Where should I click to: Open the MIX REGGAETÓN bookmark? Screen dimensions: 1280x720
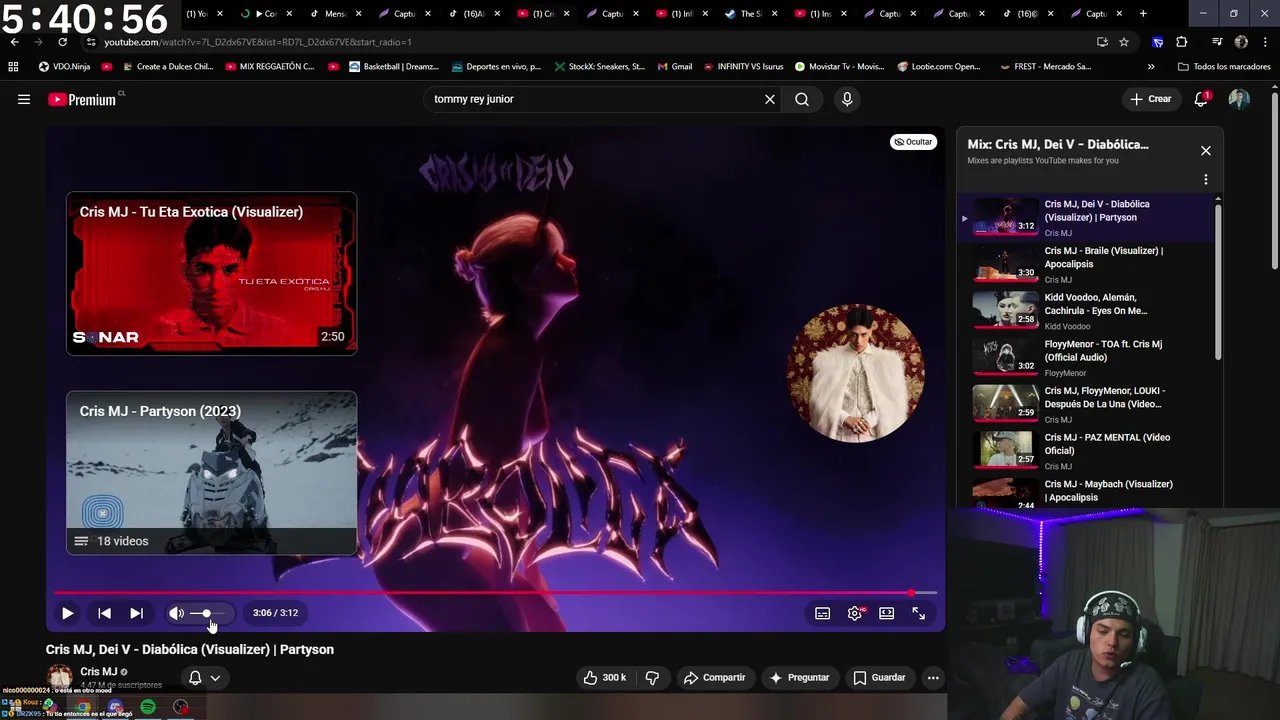(x=270, y=67)
